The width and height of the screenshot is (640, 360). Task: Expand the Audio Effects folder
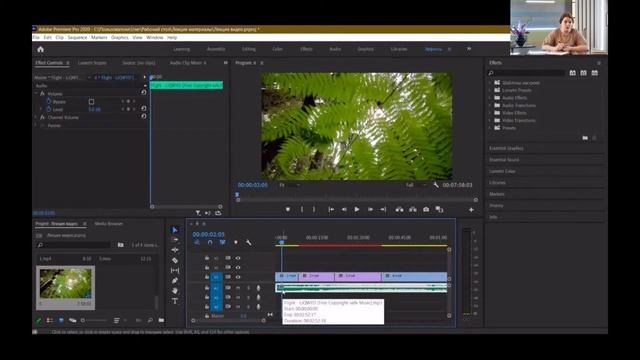pos(490,98)
